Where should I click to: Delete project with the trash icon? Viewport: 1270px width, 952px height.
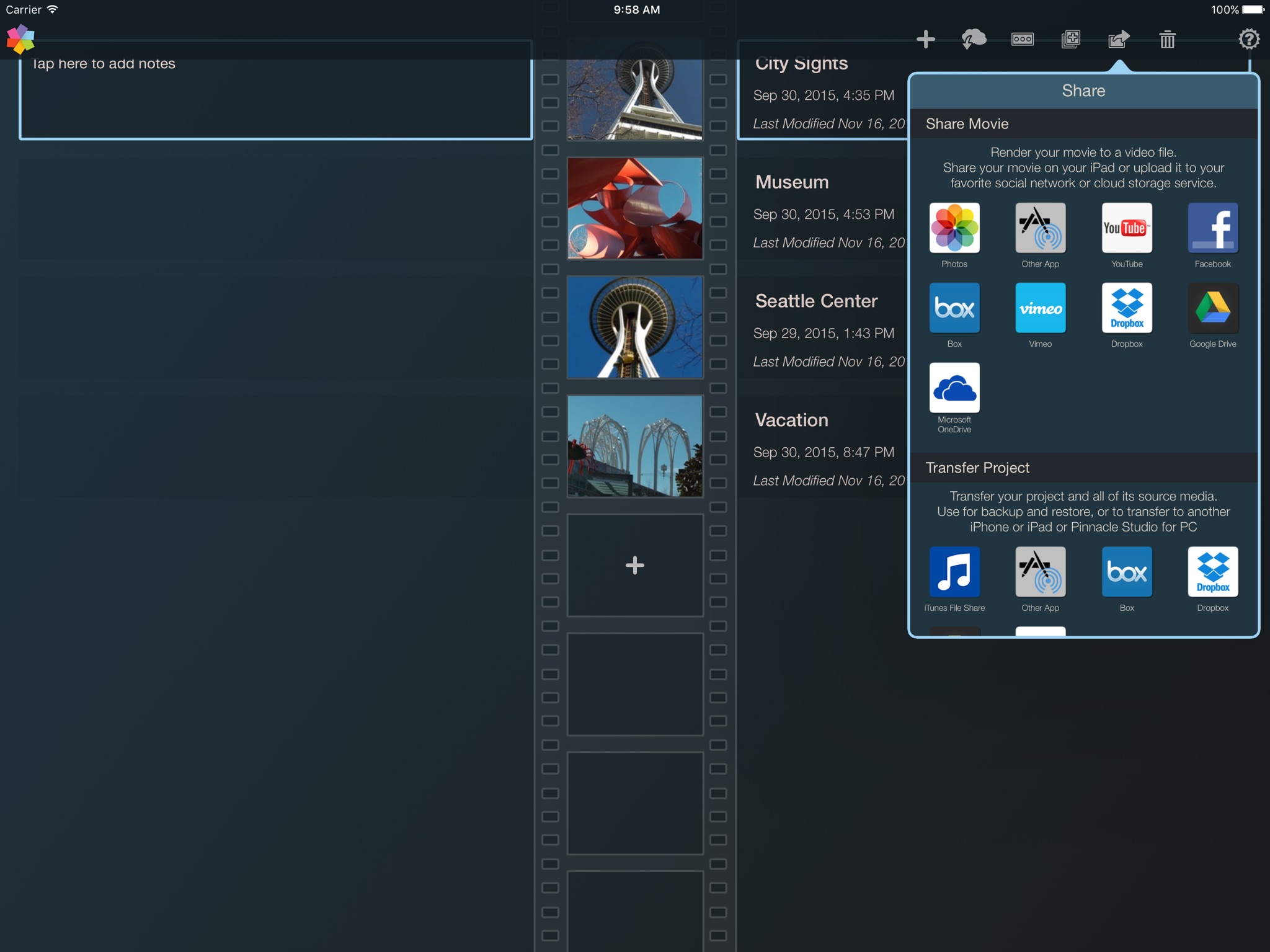(1168, 40)
